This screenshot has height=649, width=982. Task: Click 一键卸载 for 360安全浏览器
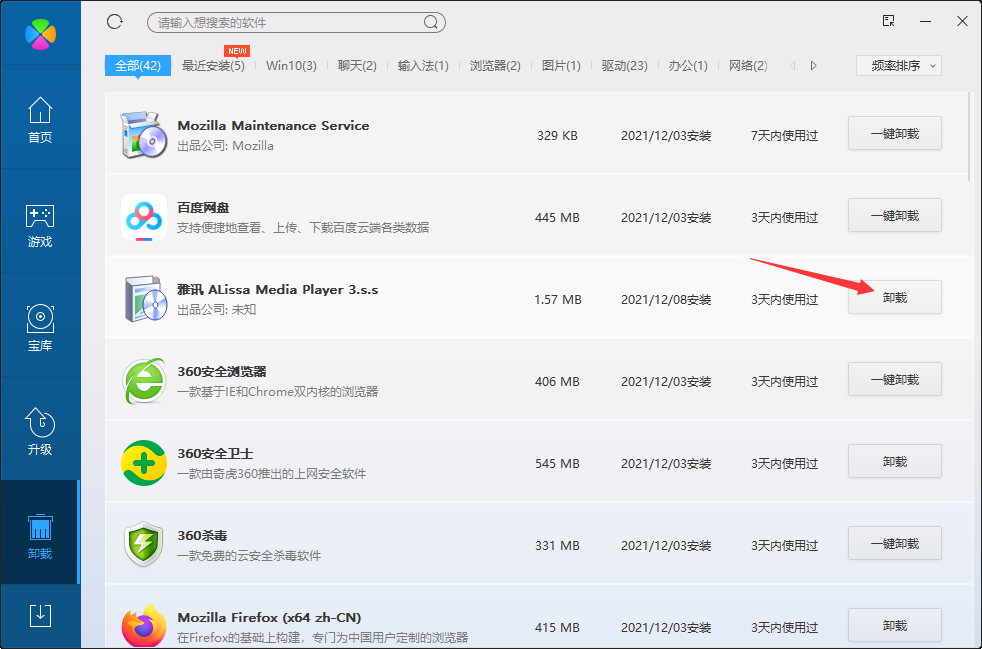(894, 380)
